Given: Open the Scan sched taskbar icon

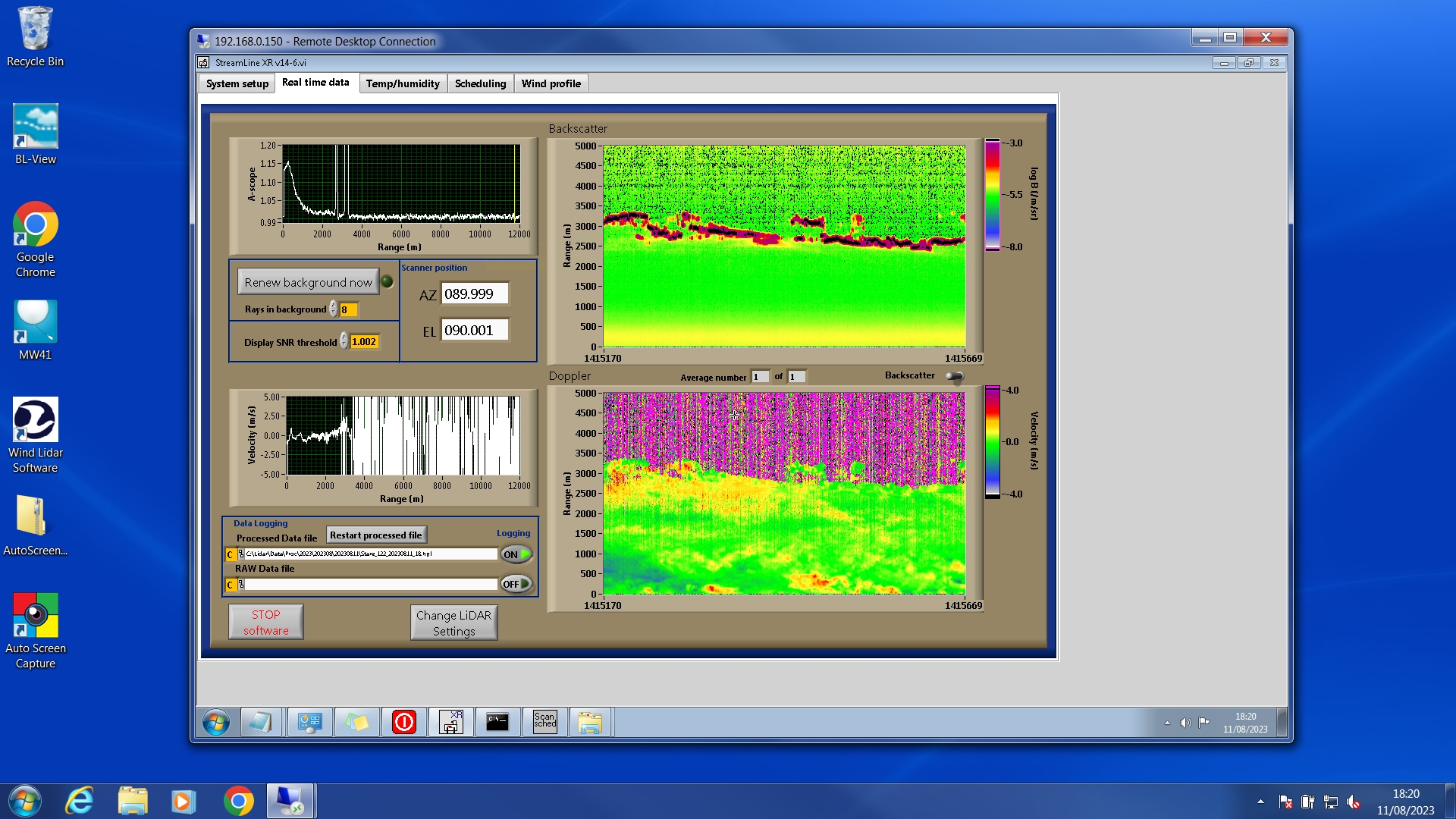Looking at the screenshot, I should 544,721.
